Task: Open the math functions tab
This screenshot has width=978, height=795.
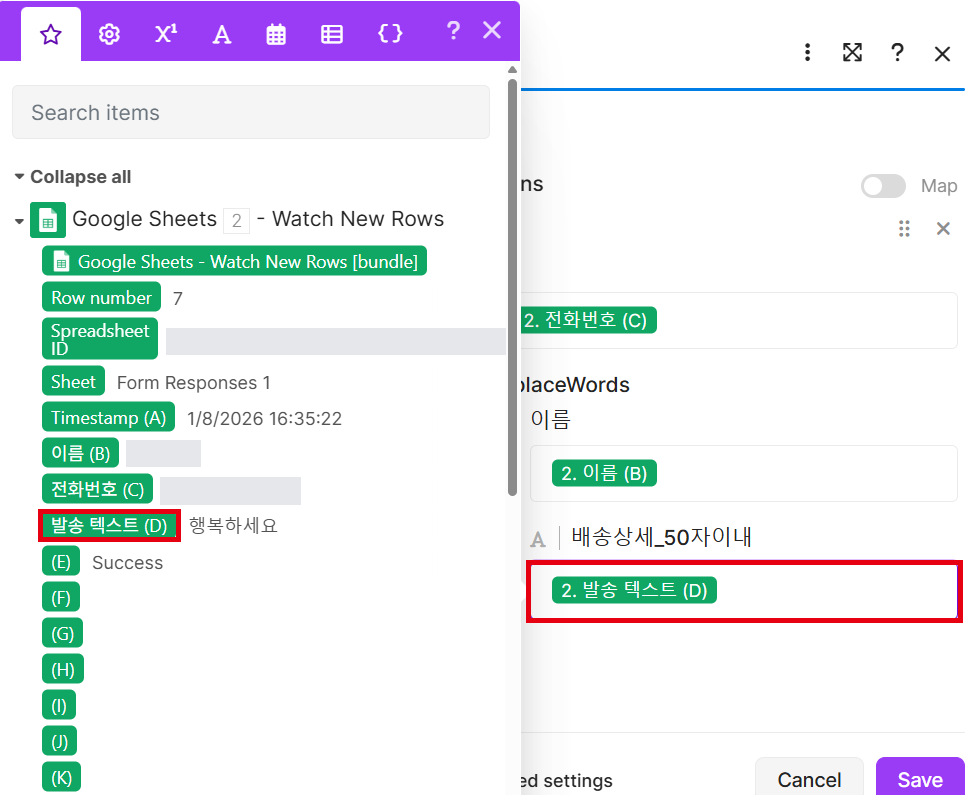Action: tap(166, 34)
